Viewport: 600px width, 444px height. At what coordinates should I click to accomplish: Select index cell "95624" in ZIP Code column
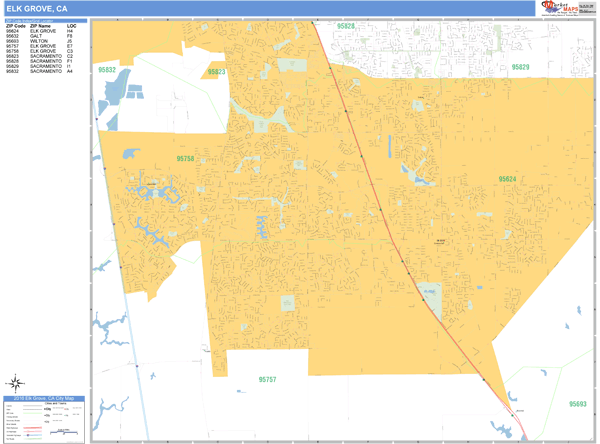(12, 31)
